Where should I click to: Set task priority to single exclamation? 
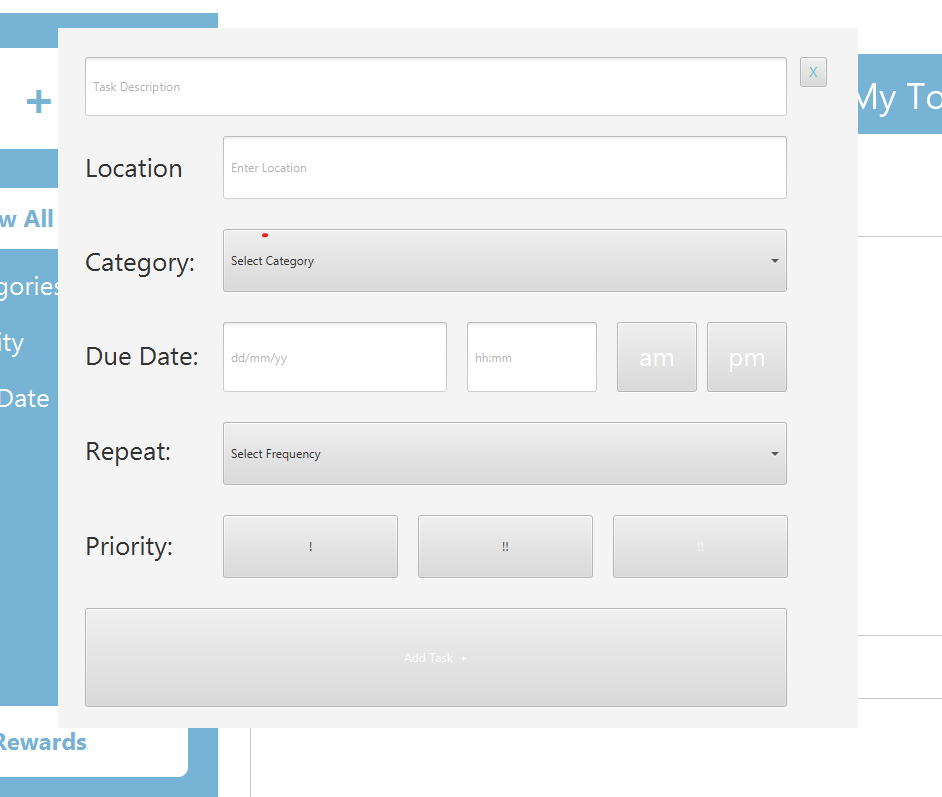click(x=310, y=546)
